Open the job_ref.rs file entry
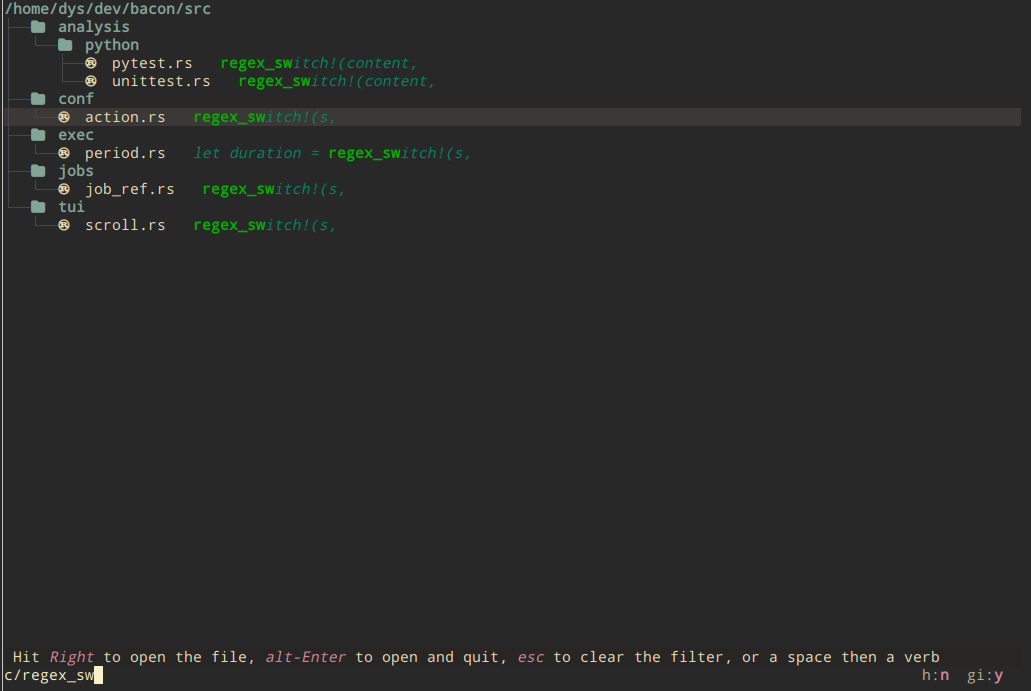The height and width of the screenshot is (691, 1031). click(x=129, y=189)
